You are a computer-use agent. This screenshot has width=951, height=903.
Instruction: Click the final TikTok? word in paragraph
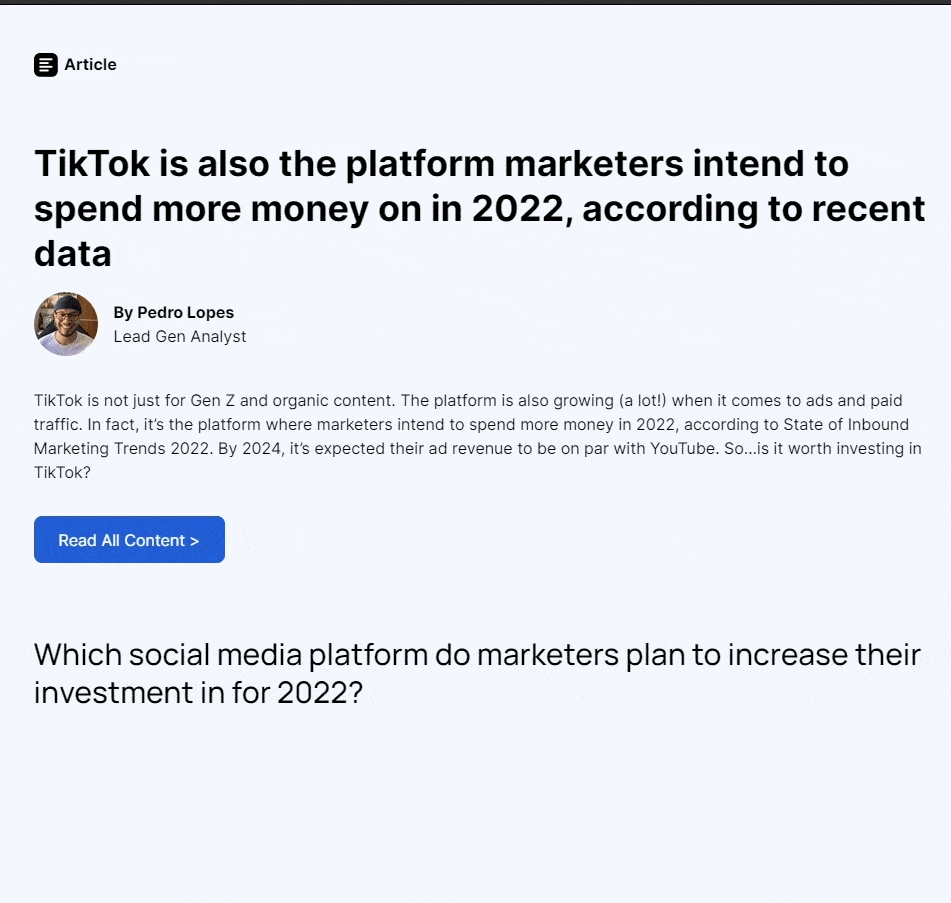(x=62, y=472)
